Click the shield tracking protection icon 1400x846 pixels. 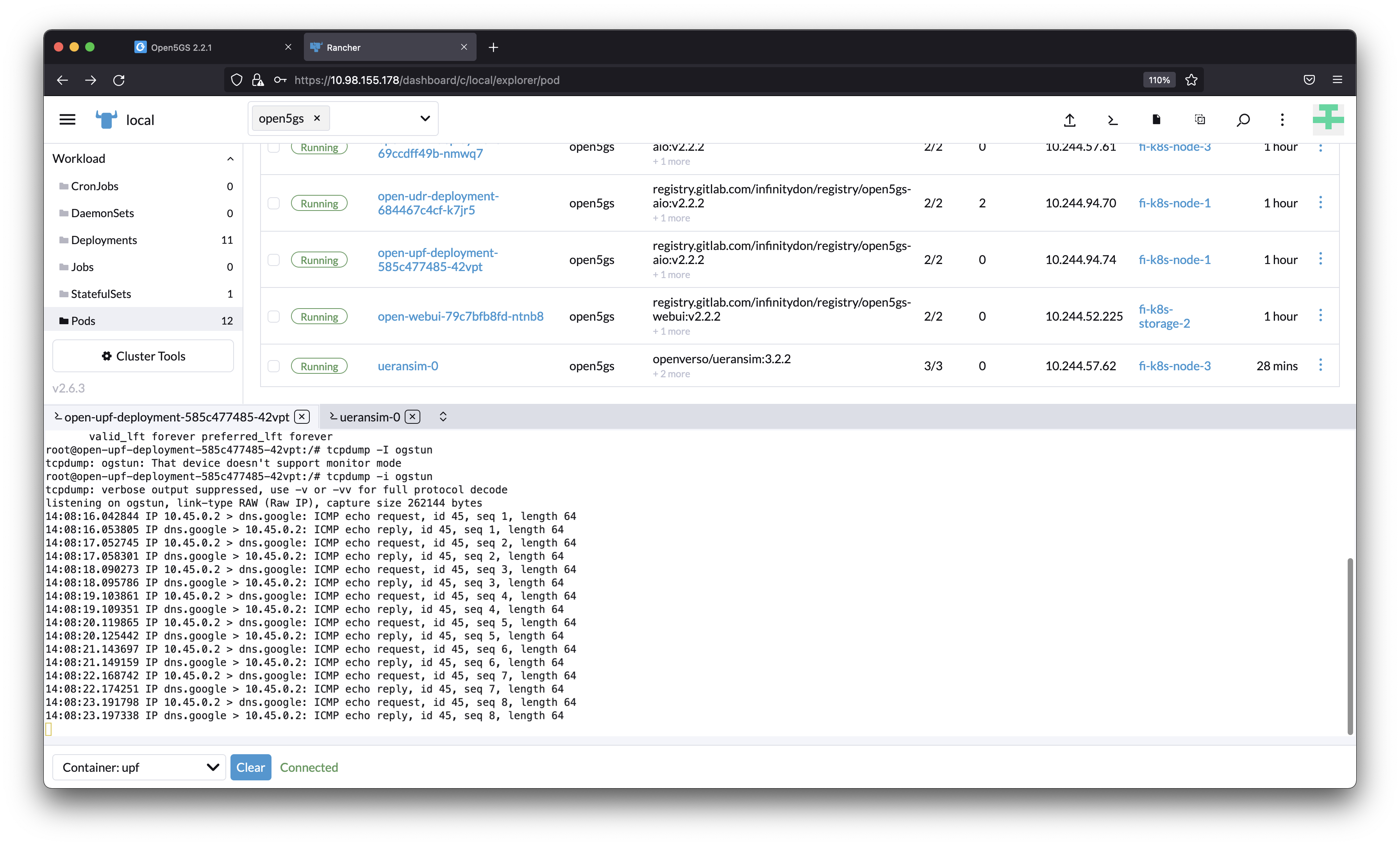237,80
